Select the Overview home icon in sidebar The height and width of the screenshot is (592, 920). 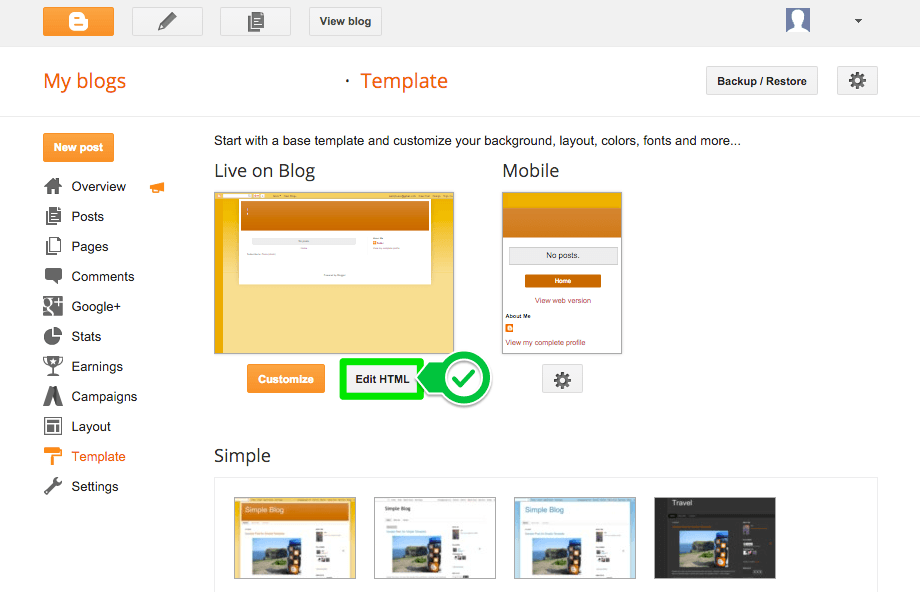tap(51, 186)
